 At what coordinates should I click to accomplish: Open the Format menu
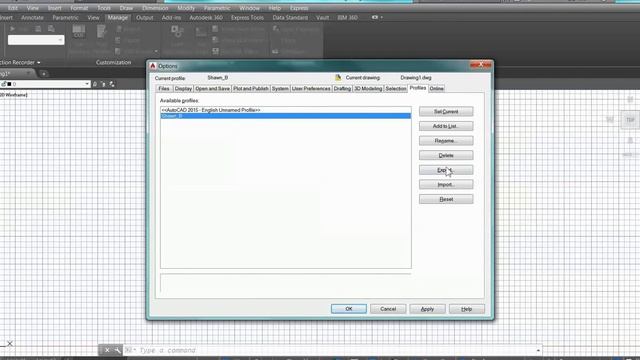[79, 8]
